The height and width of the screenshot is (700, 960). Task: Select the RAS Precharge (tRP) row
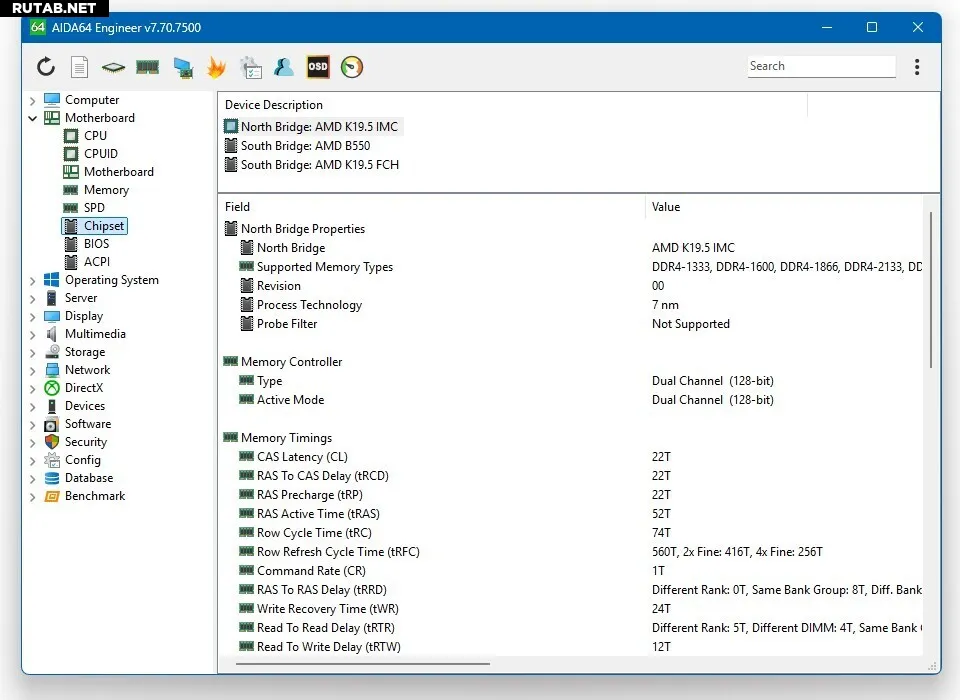[572, 495]
